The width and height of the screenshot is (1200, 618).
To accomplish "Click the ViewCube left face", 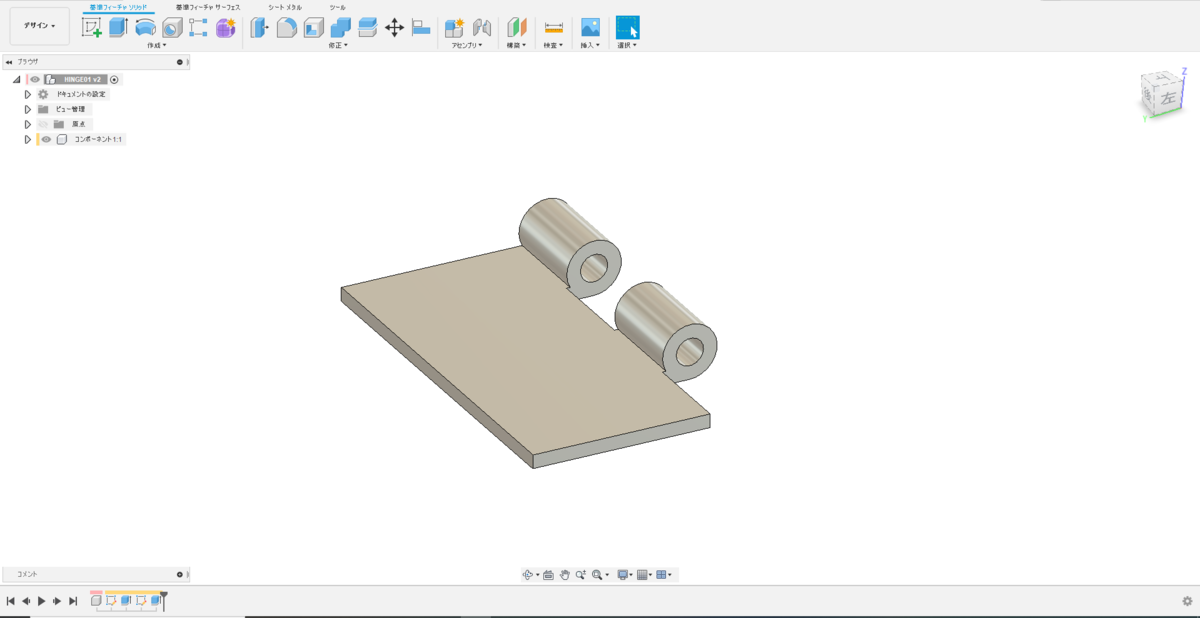I will 1167,99.
